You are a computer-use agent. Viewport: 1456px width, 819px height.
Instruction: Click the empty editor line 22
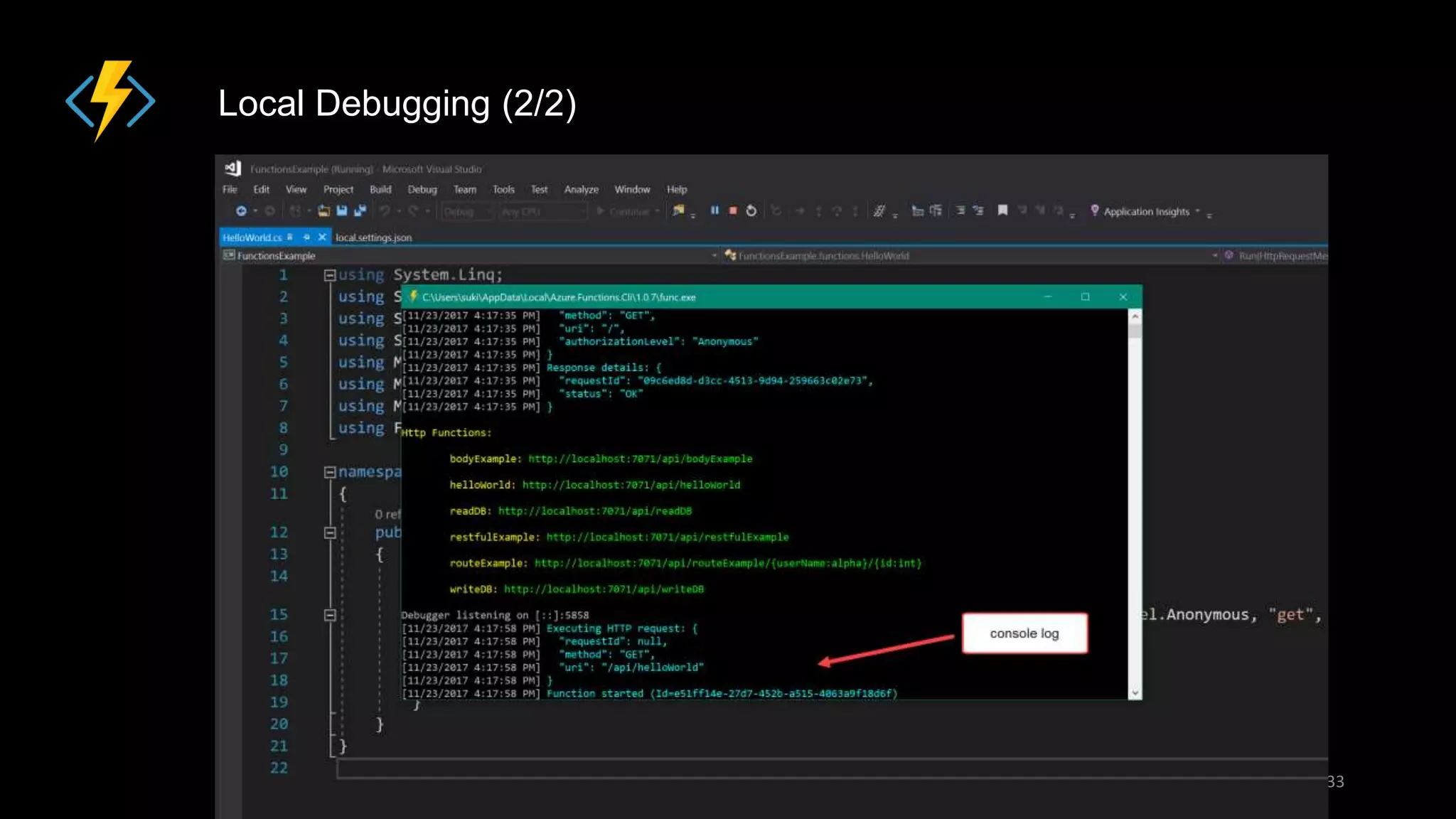pyautogui.click(x=832, y=769)
